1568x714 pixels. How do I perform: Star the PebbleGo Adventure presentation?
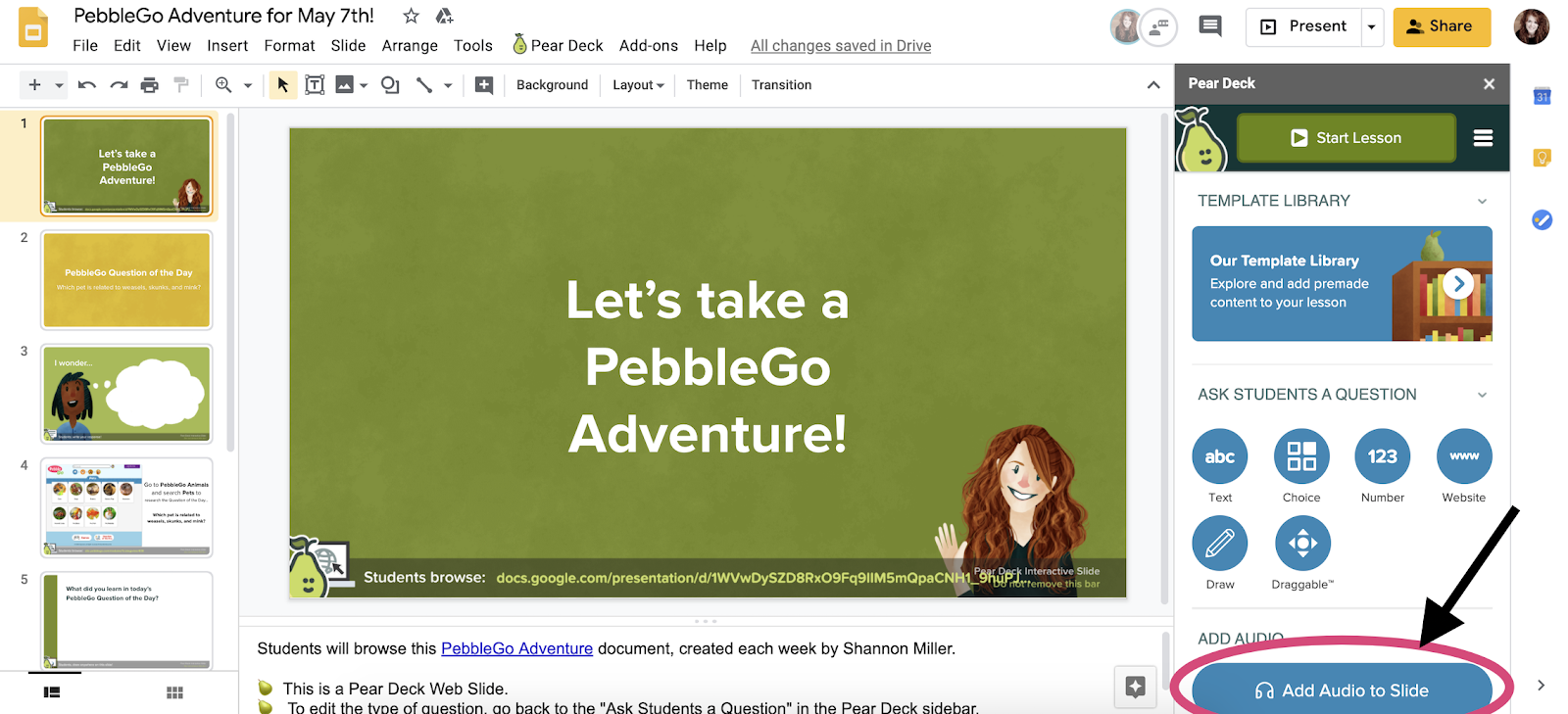(412, 16)
